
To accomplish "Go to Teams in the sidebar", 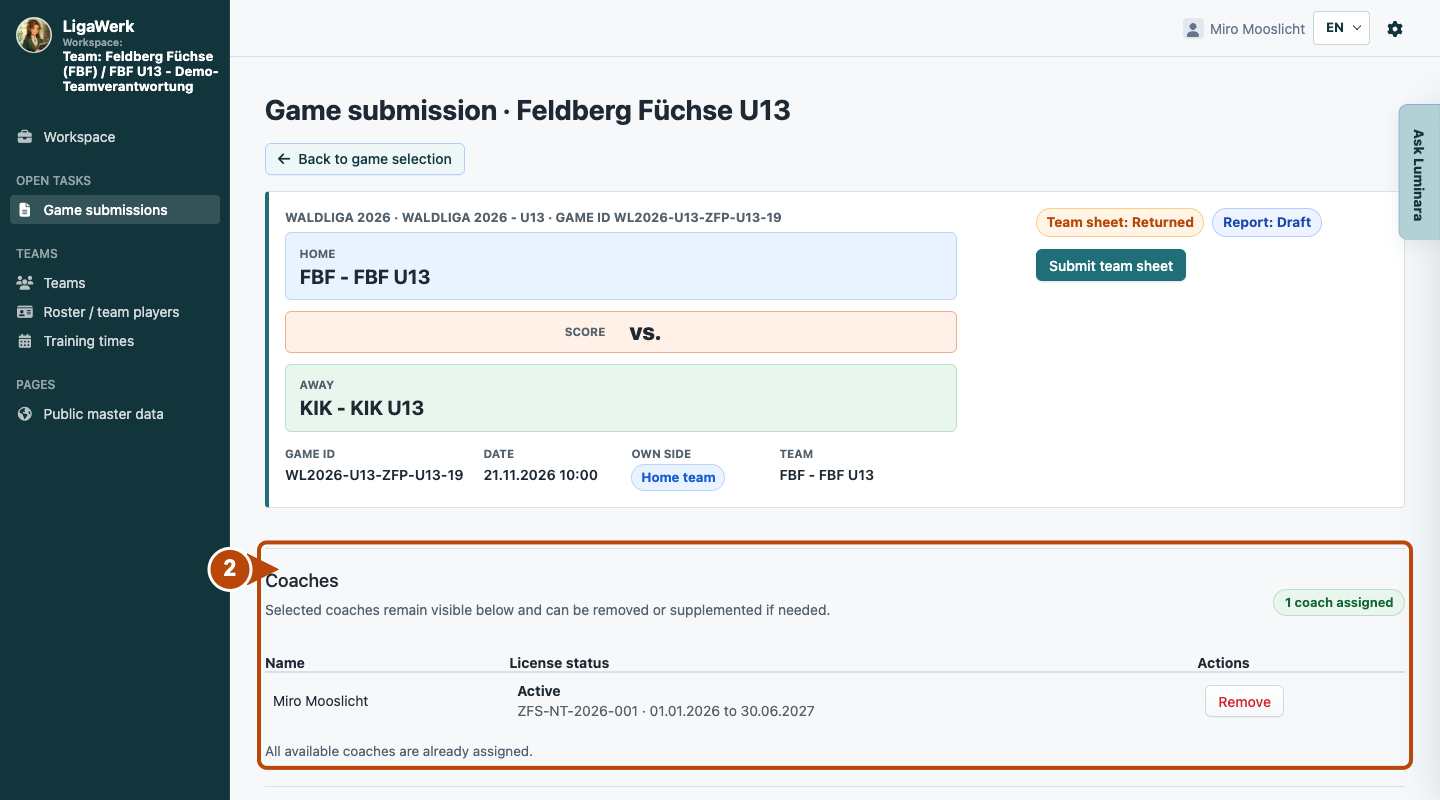I will pos(115,283).
